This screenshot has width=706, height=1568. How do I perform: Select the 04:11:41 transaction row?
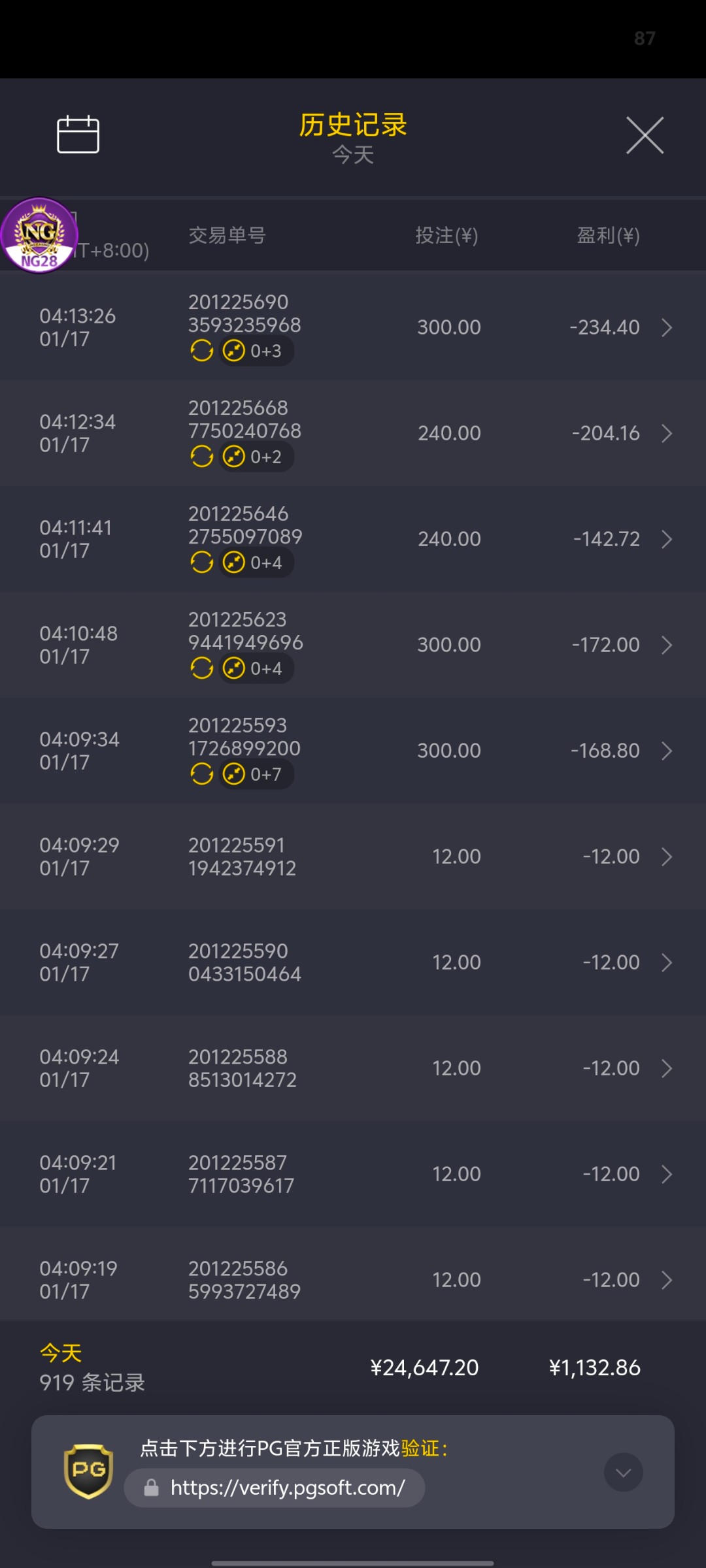point(353,539)
